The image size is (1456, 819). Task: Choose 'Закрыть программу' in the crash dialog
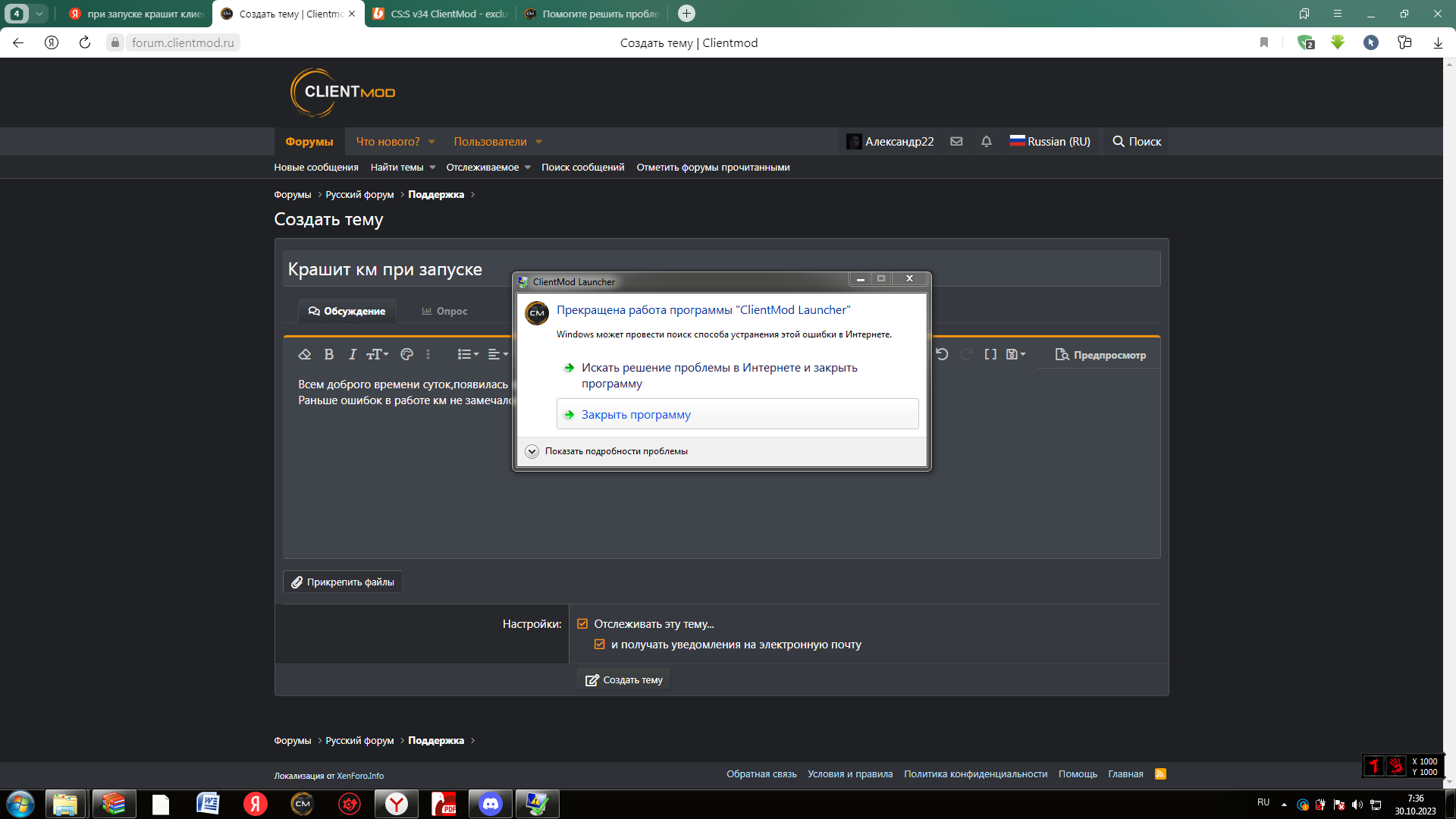[737, 414]
